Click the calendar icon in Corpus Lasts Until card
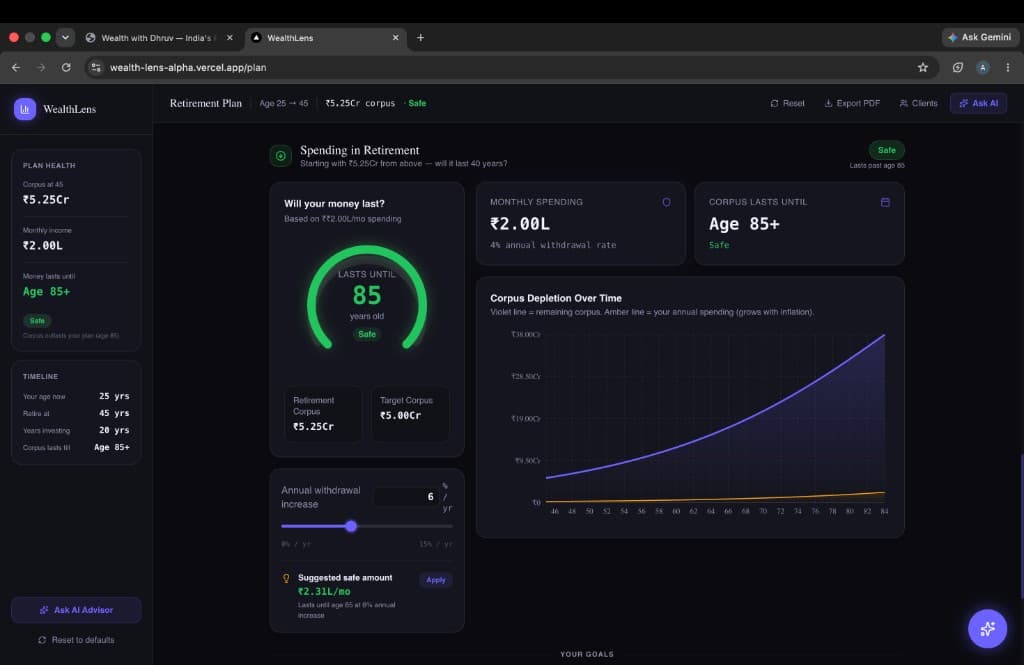Viewport: 1024px width, 665px height. point(885,203)
